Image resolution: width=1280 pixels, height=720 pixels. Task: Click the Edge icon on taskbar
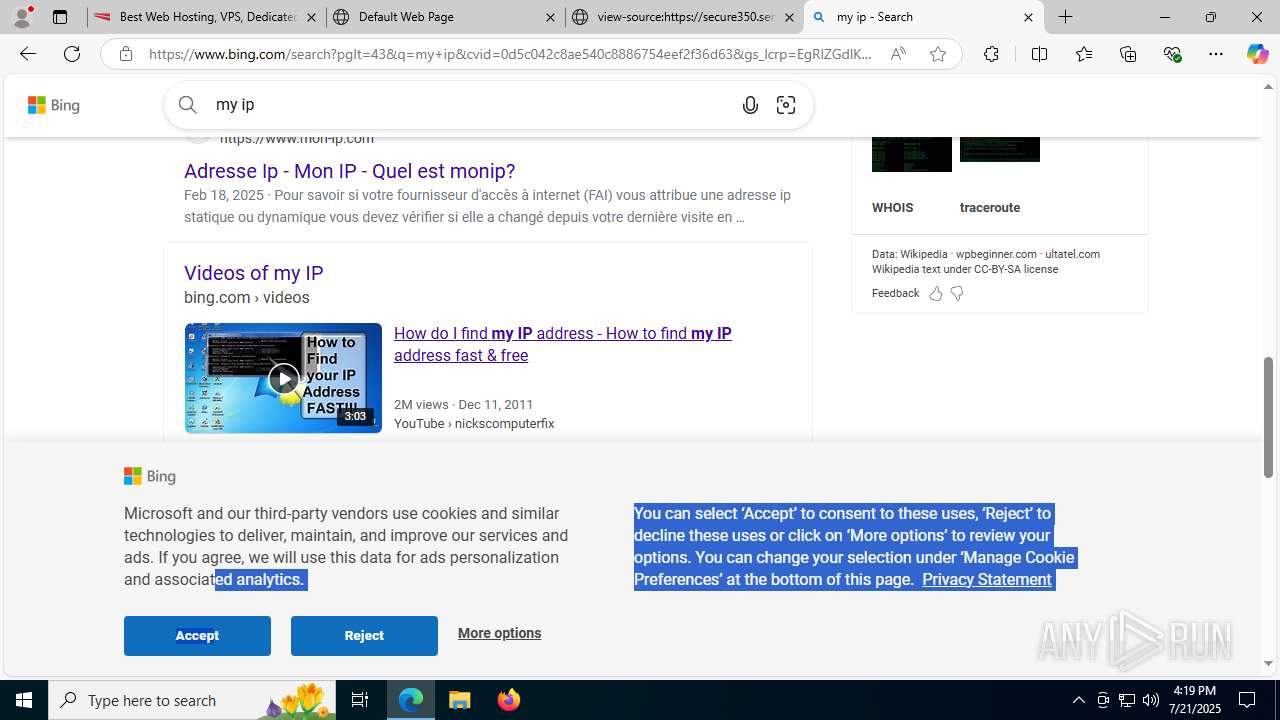[x=411, y=700]
